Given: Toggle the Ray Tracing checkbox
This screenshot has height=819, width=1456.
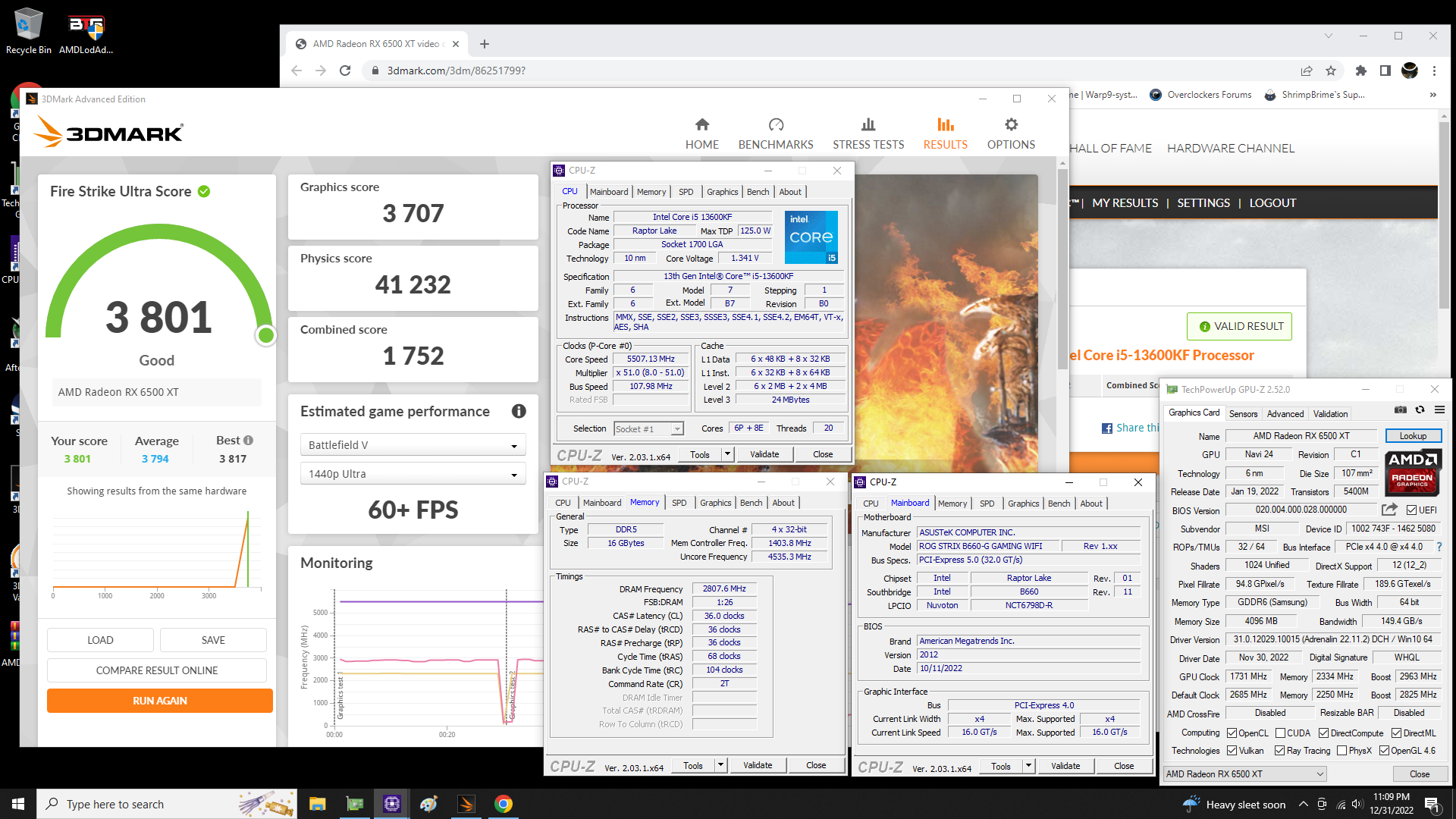Looking at the screenshot, I should 1280,751.
